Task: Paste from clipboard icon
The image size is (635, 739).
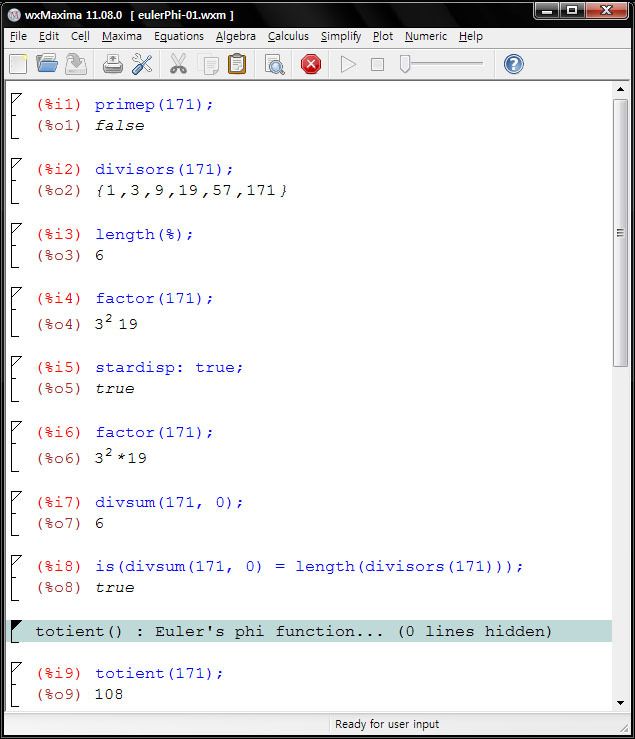Action: [237, 64]
